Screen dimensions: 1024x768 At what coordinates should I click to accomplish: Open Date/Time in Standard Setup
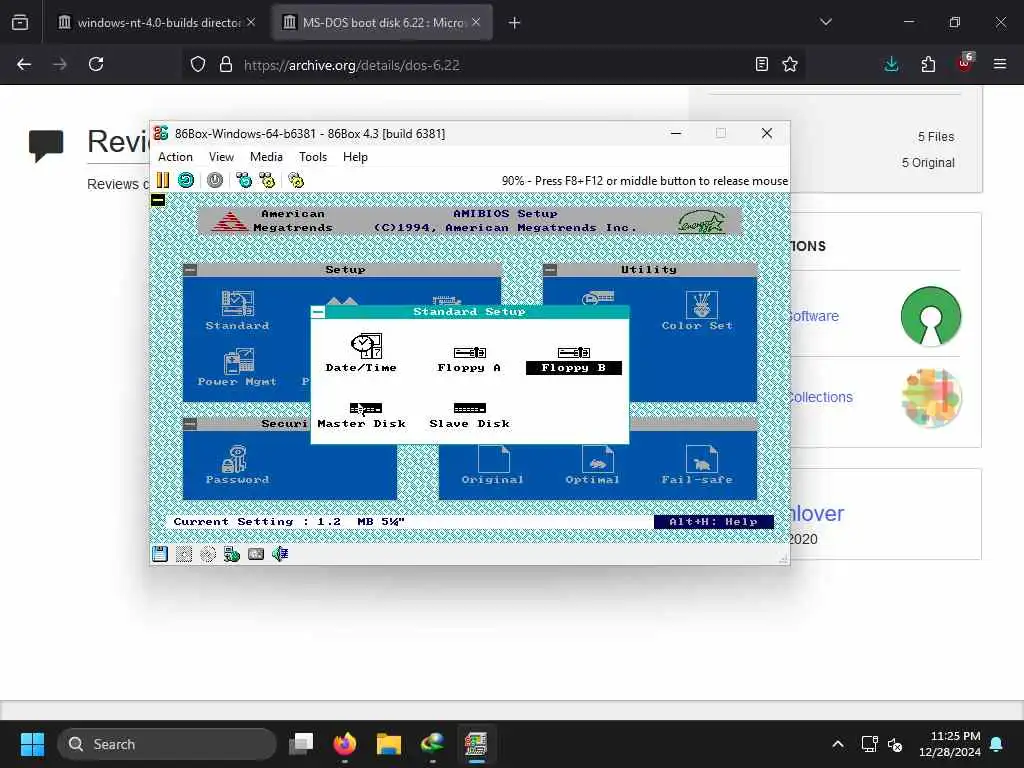pos(361,353)
